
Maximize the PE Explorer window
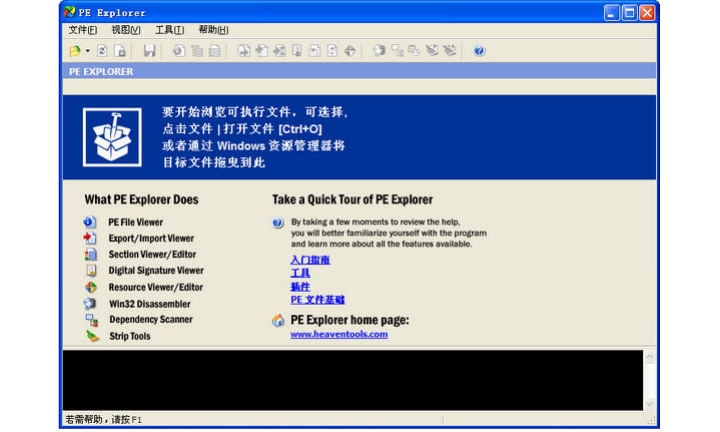click(x=629, y=12)
